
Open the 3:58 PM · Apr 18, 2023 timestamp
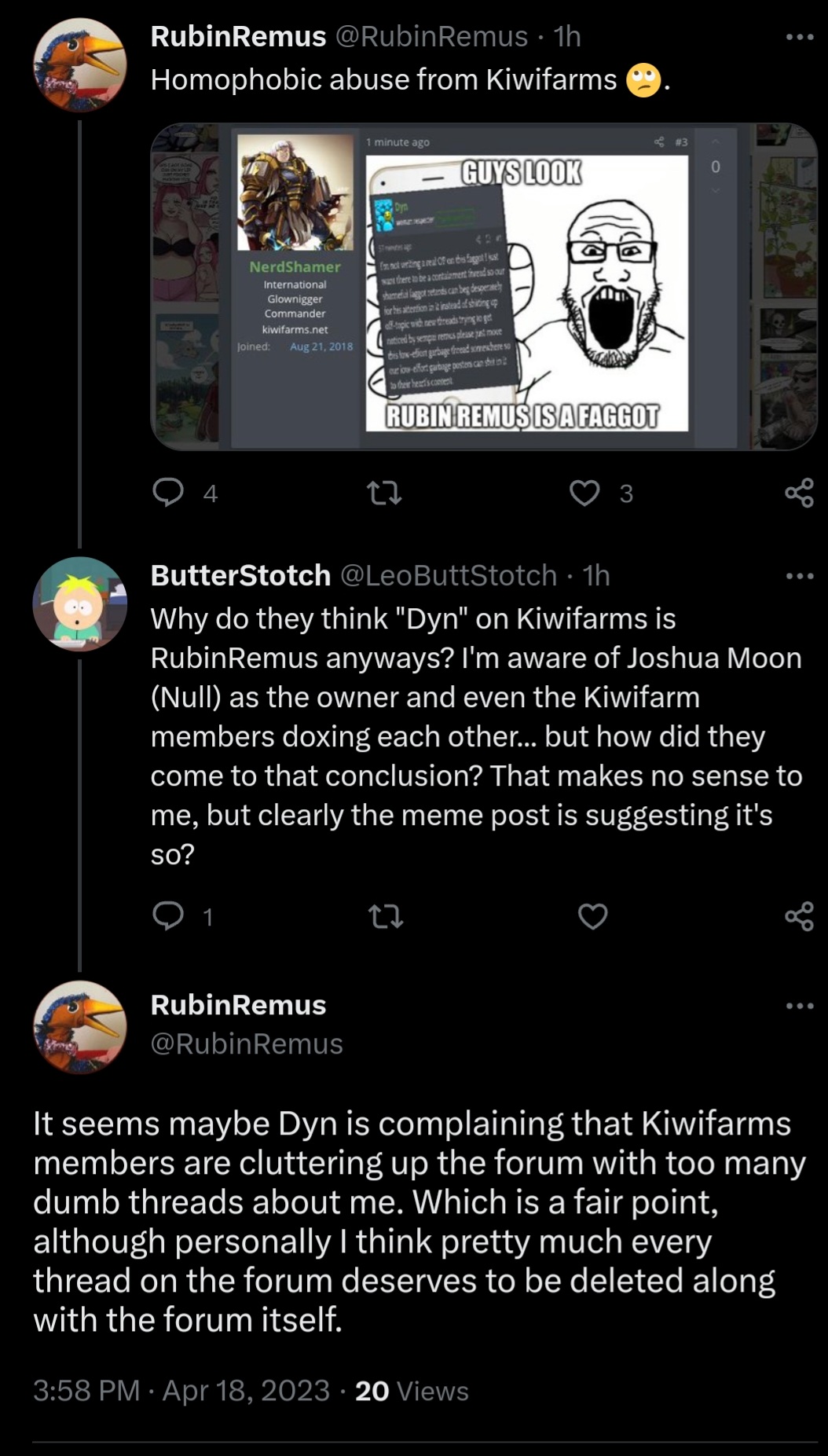coord(181,1391)
